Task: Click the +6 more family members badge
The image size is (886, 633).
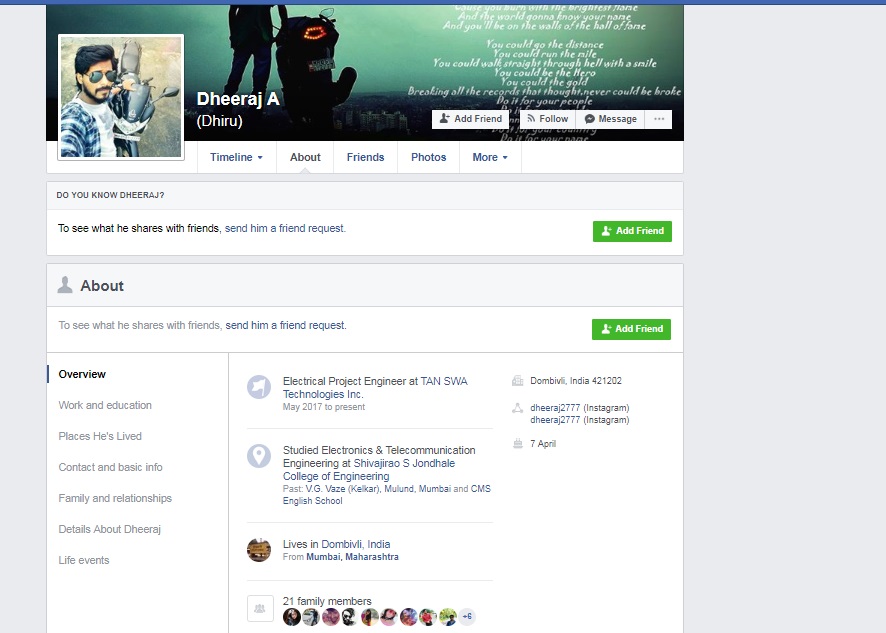Action: (467, 617)
